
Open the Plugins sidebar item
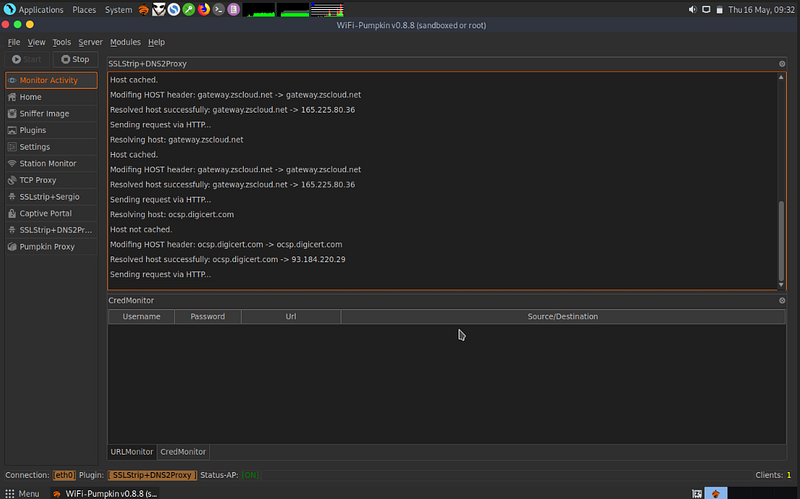51,130
